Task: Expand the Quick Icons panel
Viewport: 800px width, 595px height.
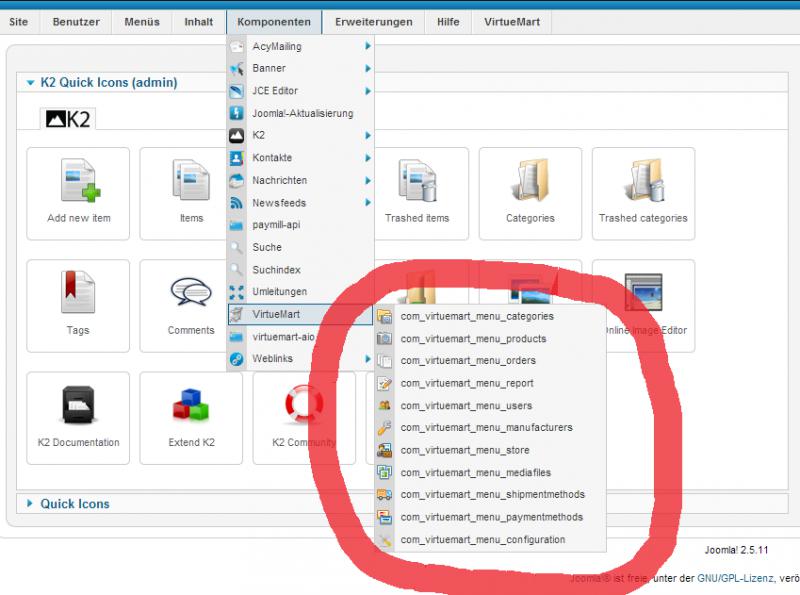Action: coord(30,504)
